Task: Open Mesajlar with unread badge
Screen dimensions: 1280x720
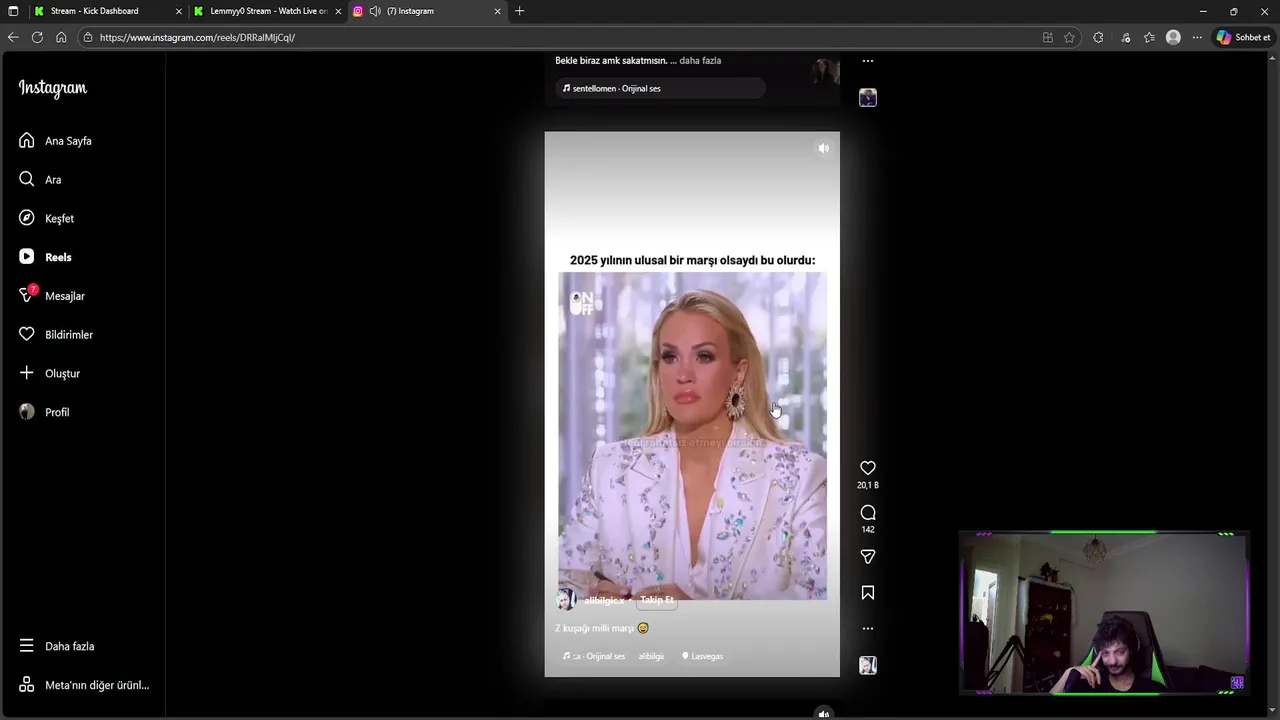Action: [51, 296]
